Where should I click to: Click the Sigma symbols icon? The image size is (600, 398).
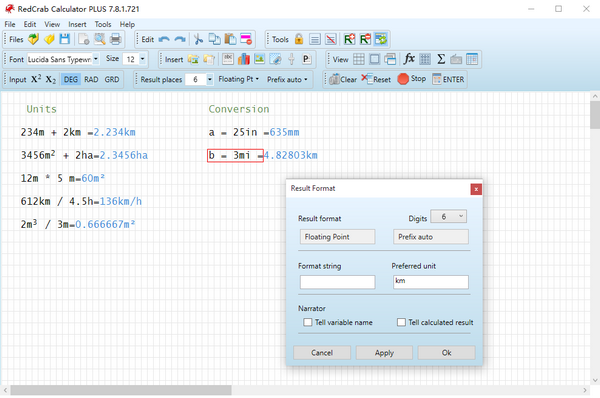tap(441, 59)
